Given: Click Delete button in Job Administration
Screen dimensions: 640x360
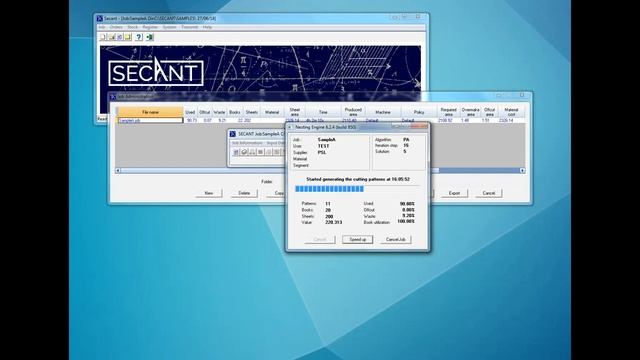Looking at the screenshot, I should click(x=244, y=193).
